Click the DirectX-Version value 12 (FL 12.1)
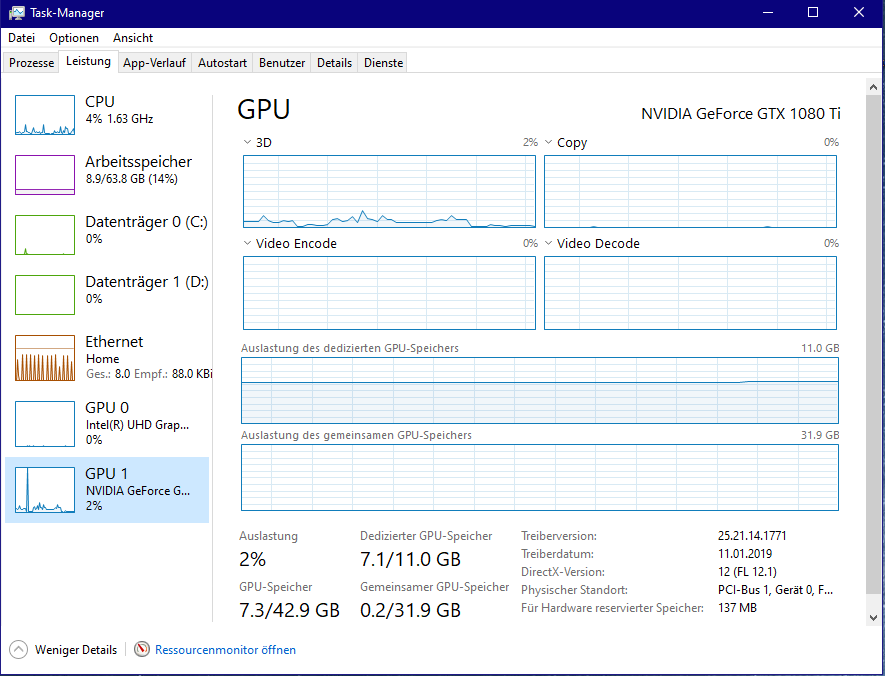885x676 pixels. pos(747,572)
